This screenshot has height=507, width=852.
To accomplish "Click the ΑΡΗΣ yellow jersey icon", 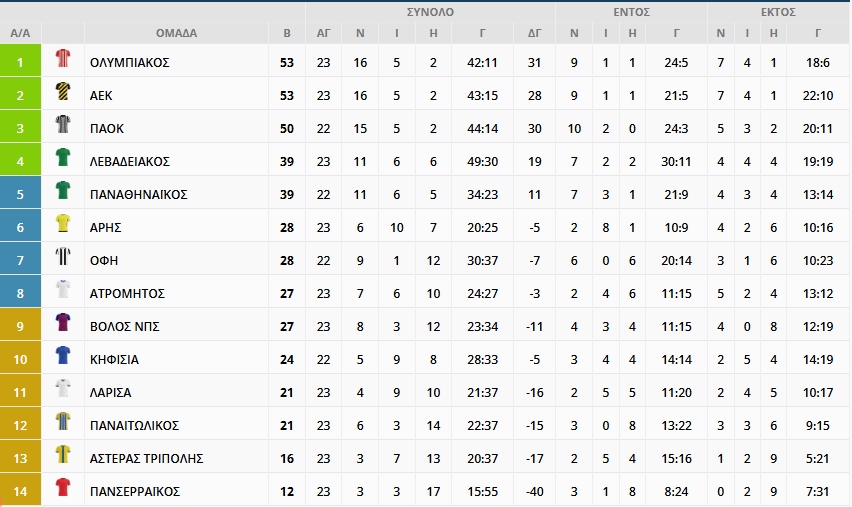I will 63,223.
